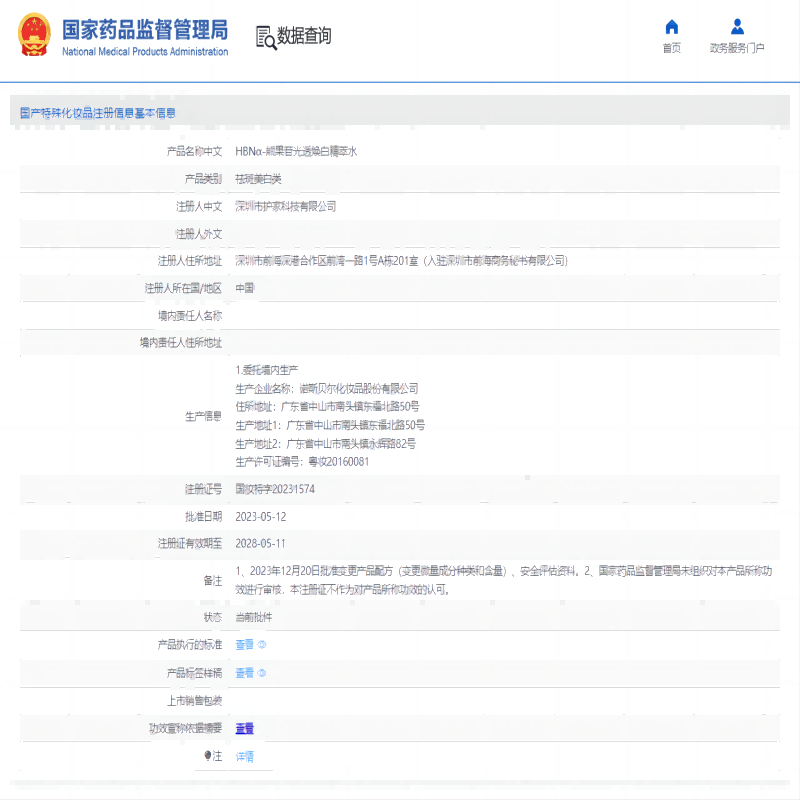The image size is (800, 800).
Task: Open 详情 link in the 注 row
Action: point(244,756)
